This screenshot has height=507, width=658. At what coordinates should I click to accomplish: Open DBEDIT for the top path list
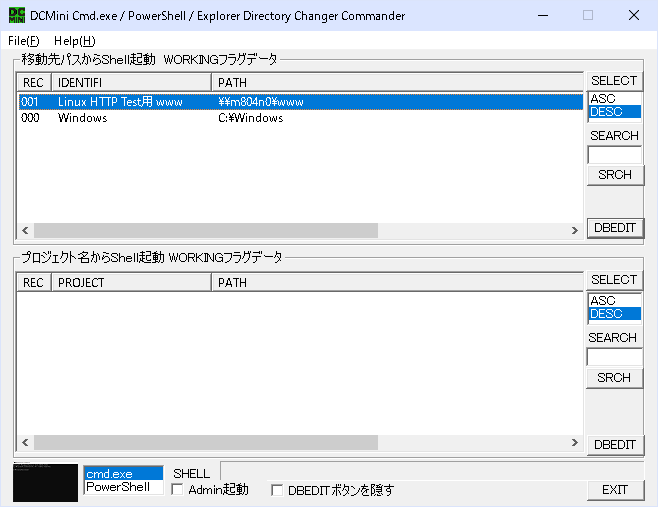point(614,229)
